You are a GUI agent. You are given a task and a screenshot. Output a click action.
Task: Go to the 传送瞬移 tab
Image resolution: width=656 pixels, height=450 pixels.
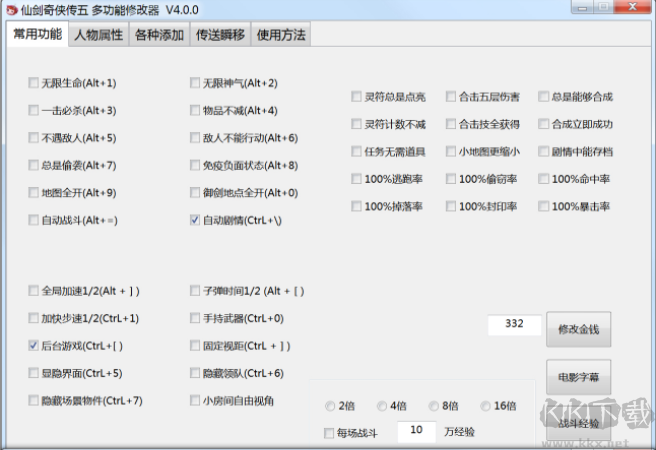click(220, 34)
